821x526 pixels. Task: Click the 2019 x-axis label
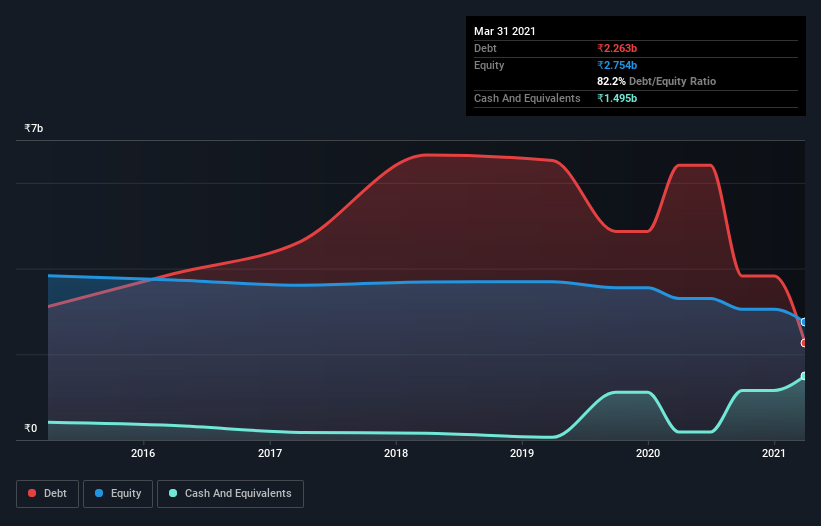click(x=522, y=453)
